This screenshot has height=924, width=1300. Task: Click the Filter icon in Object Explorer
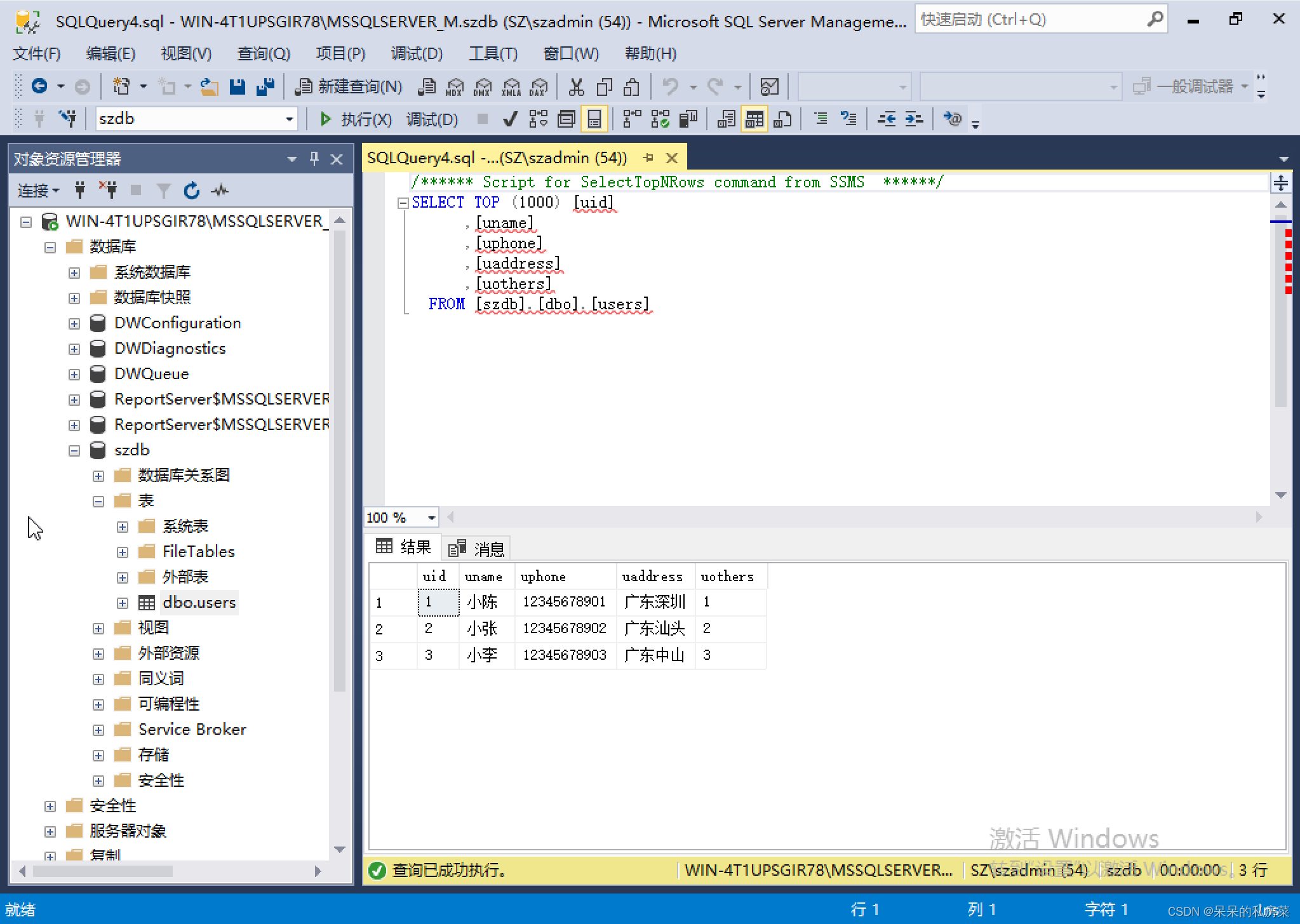tap(164, 190)
